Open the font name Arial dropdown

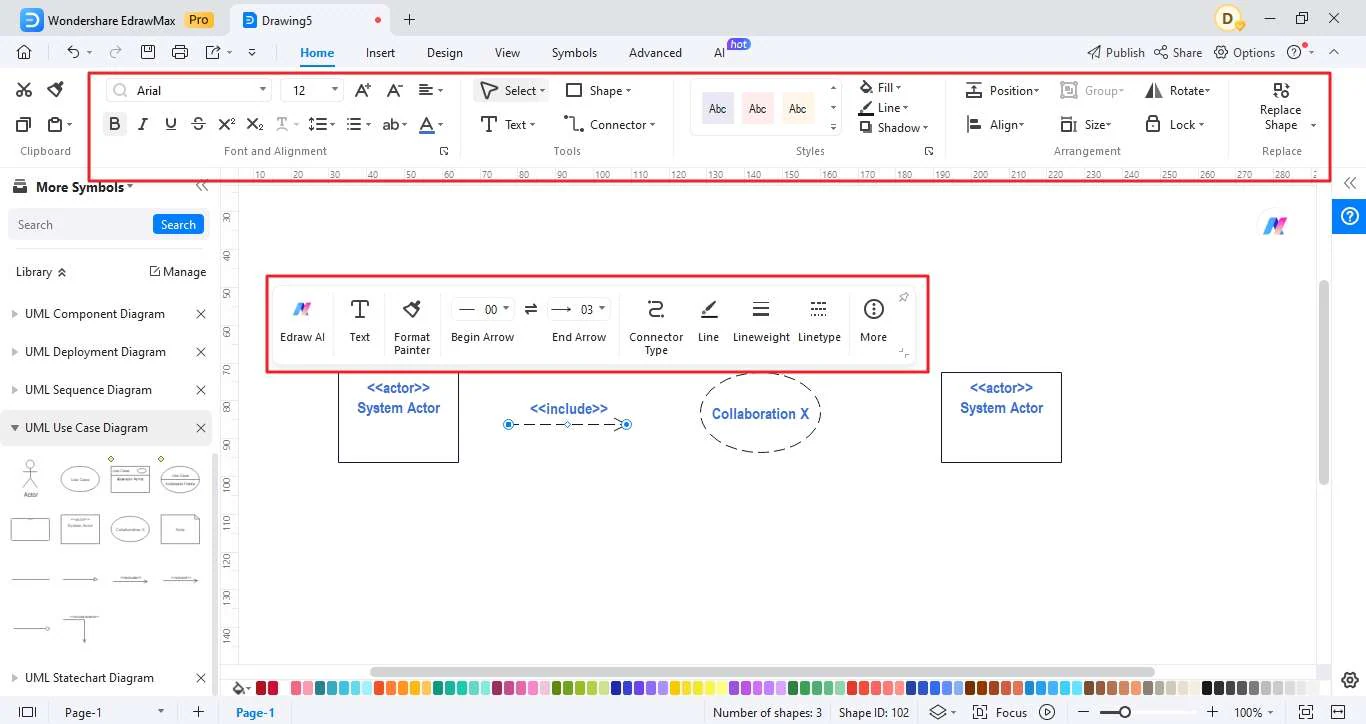(264, 90)
